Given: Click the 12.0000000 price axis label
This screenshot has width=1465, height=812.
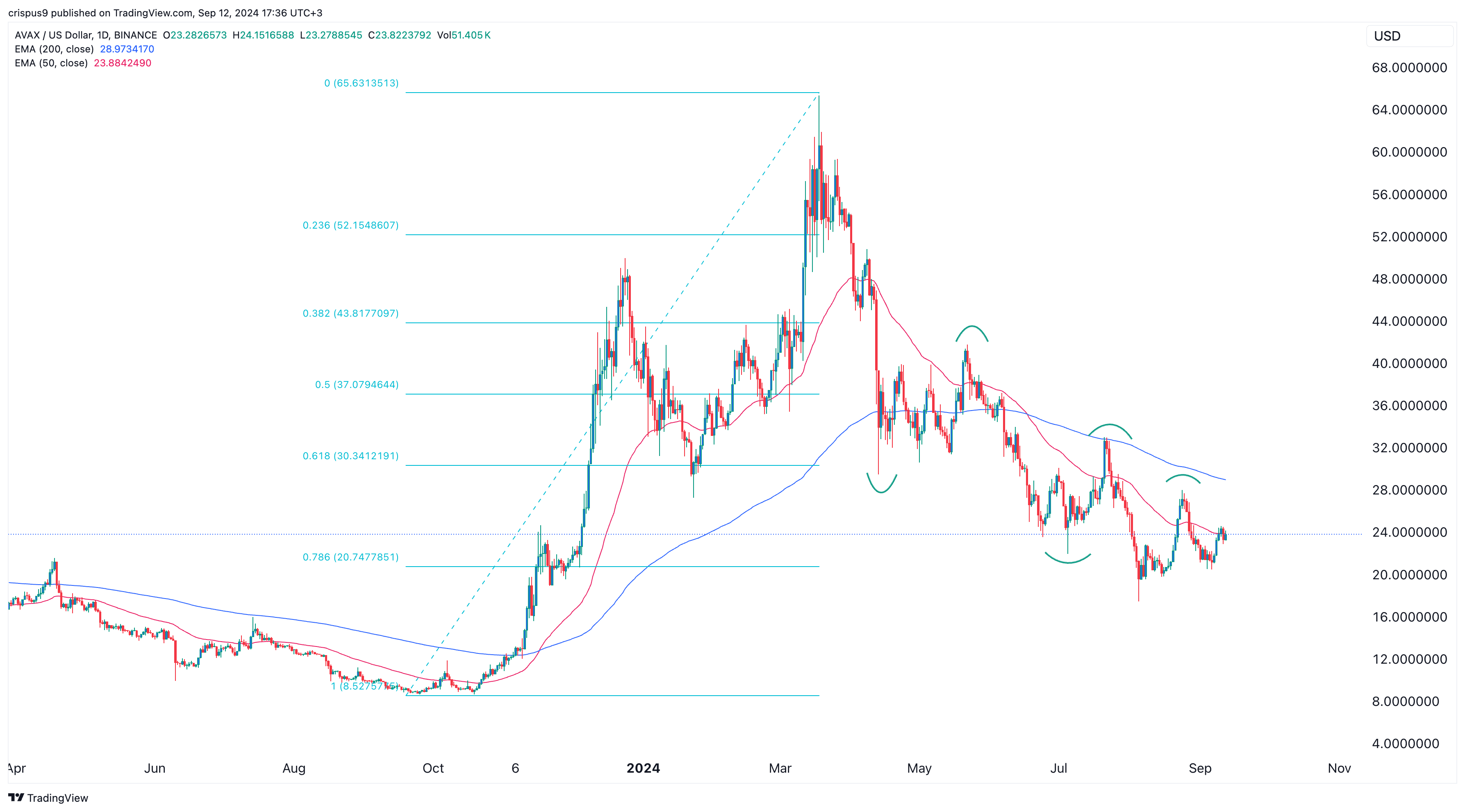Looking at the screenshot, I should tap(1409, 659).
